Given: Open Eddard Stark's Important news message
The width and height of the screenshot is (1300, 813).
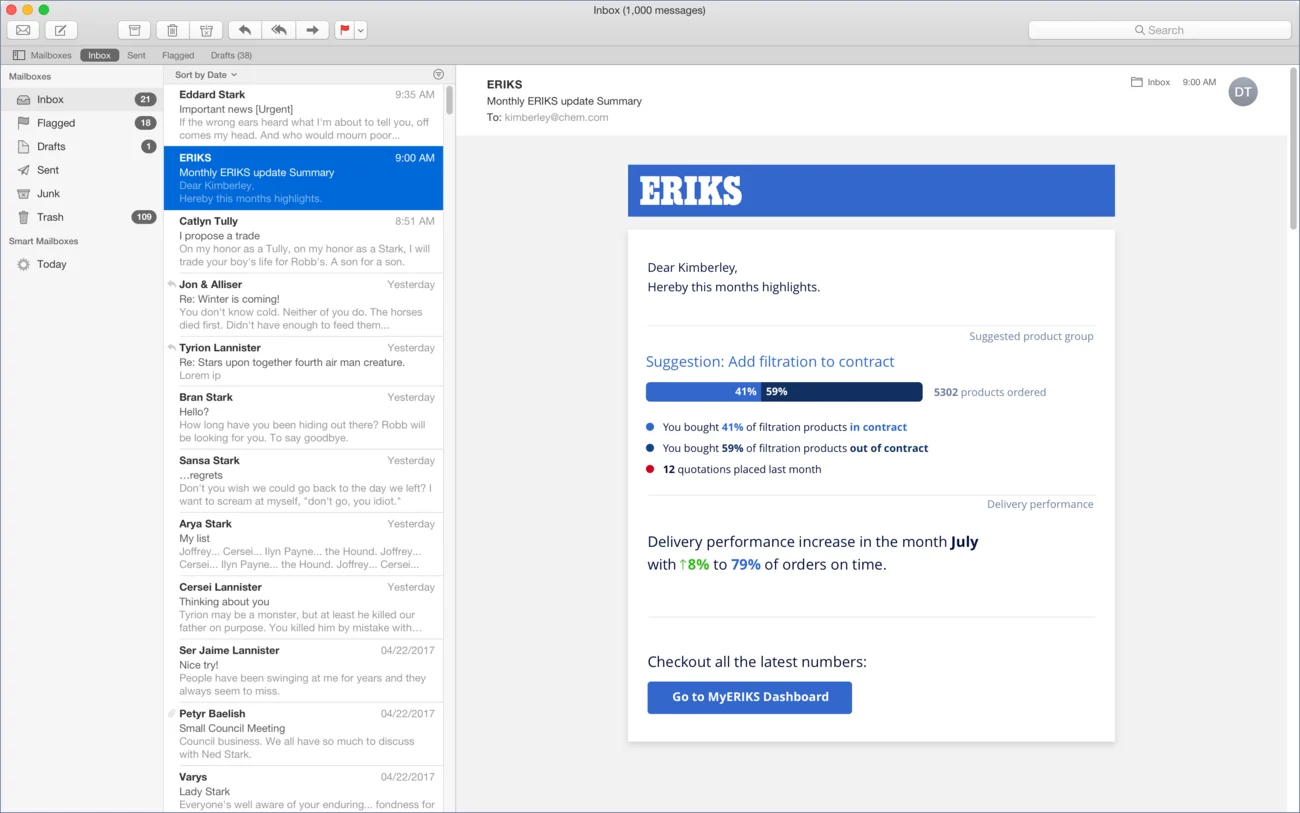Looking at the screenshot, I should 303,114.
